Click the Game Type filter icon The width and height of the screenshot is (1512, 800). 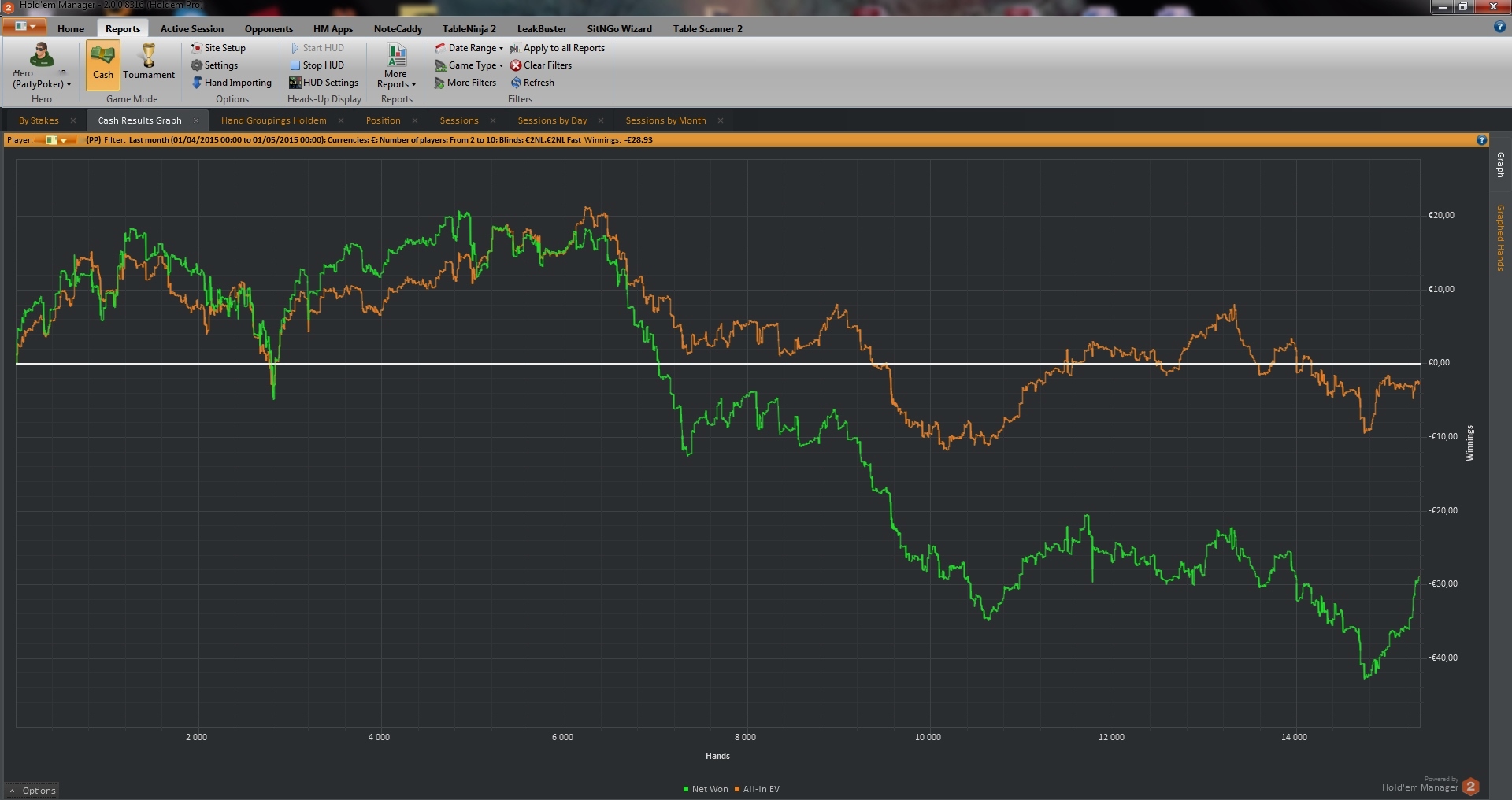pyautogui.click(x=440, y=65)
